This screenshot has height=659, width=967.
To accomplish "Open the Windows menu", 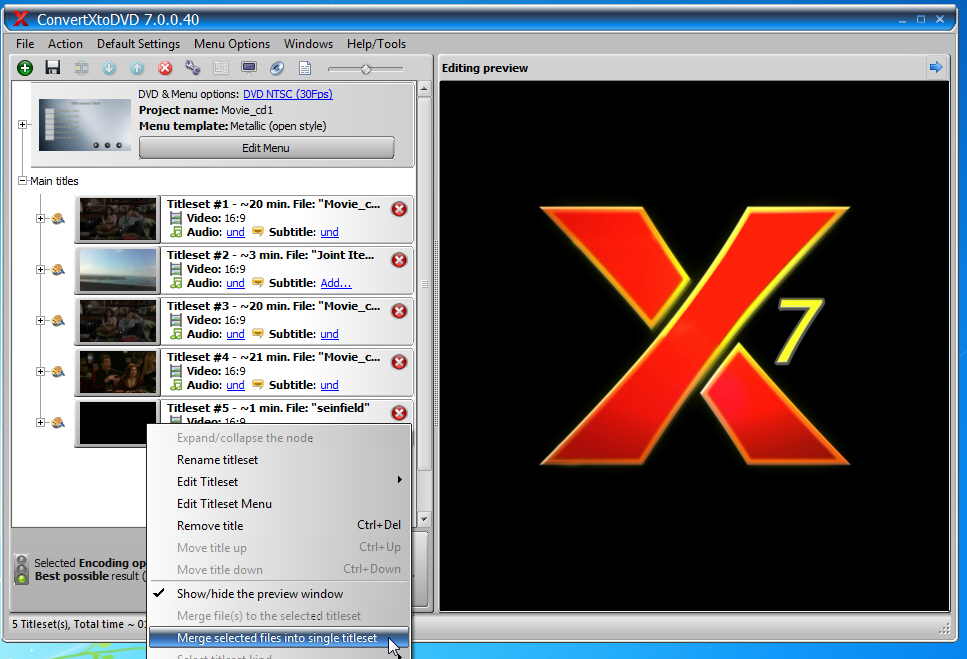I will pyautogui.click(x=308, y=44).
